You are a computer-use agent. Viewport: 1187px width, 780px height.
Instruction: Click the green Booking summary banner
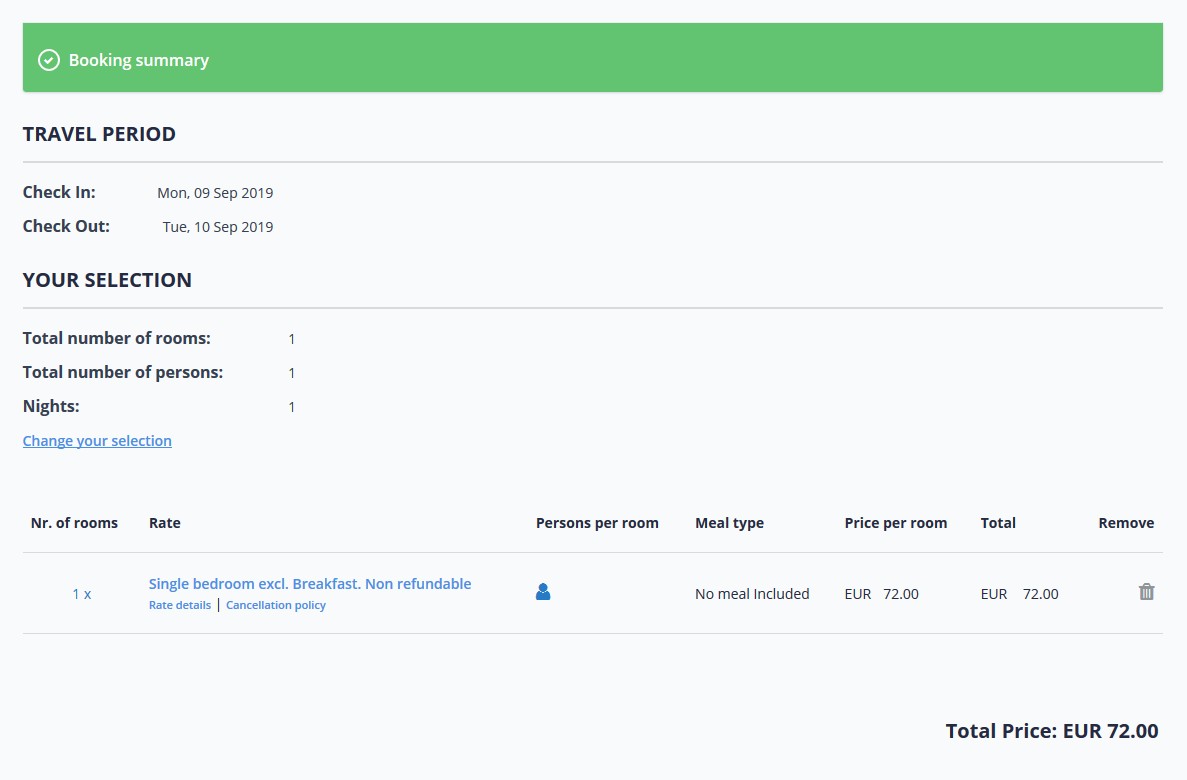[593, 57]
